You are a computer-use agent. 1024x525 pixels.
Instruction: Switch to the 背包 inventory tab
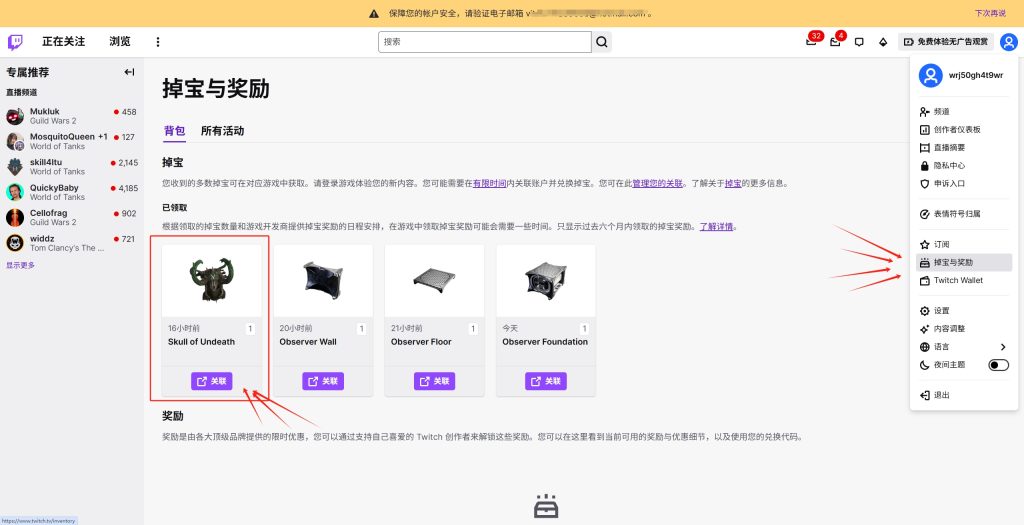pos(174,131)
